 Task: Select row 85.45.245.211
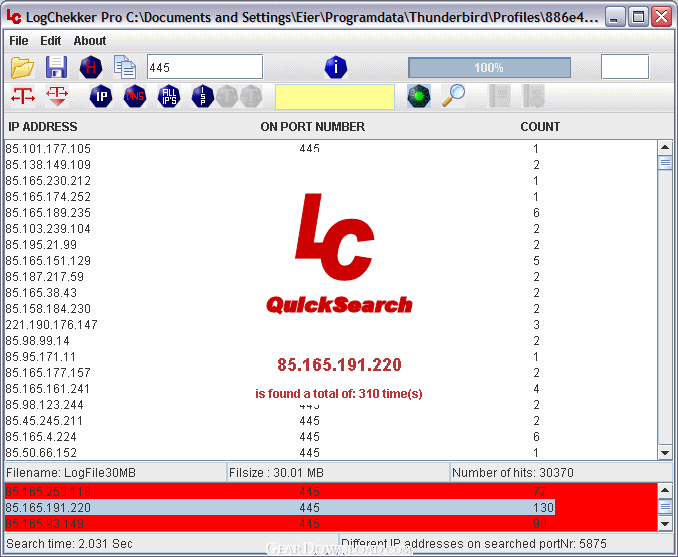click(x=331, y=421)
